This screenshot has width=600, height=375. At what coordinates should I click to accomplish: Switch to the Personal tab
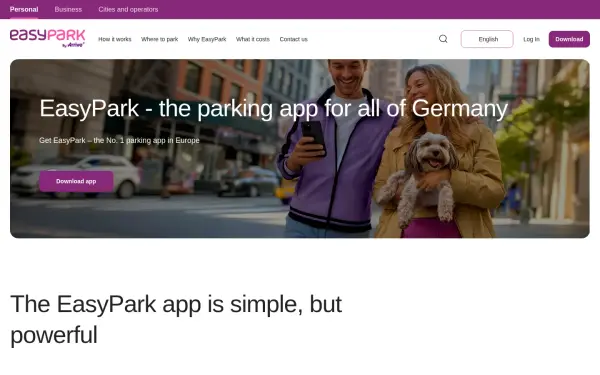point(24,9)
